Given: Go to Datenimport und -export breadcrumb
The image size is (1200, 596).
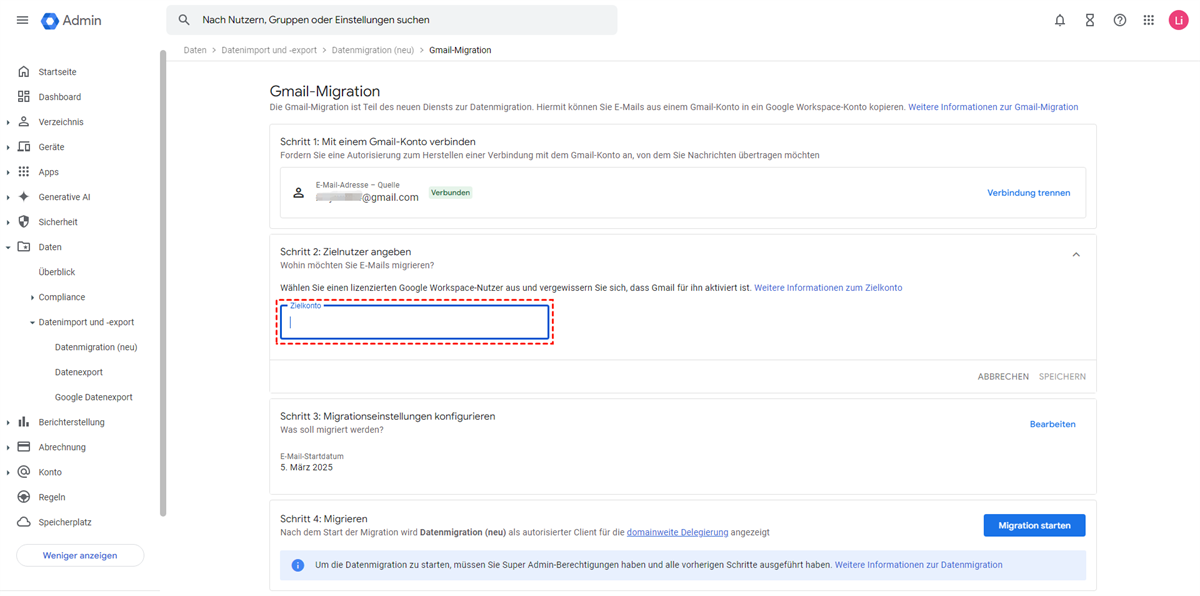Looking at the screenshot, I should point(269,50).
